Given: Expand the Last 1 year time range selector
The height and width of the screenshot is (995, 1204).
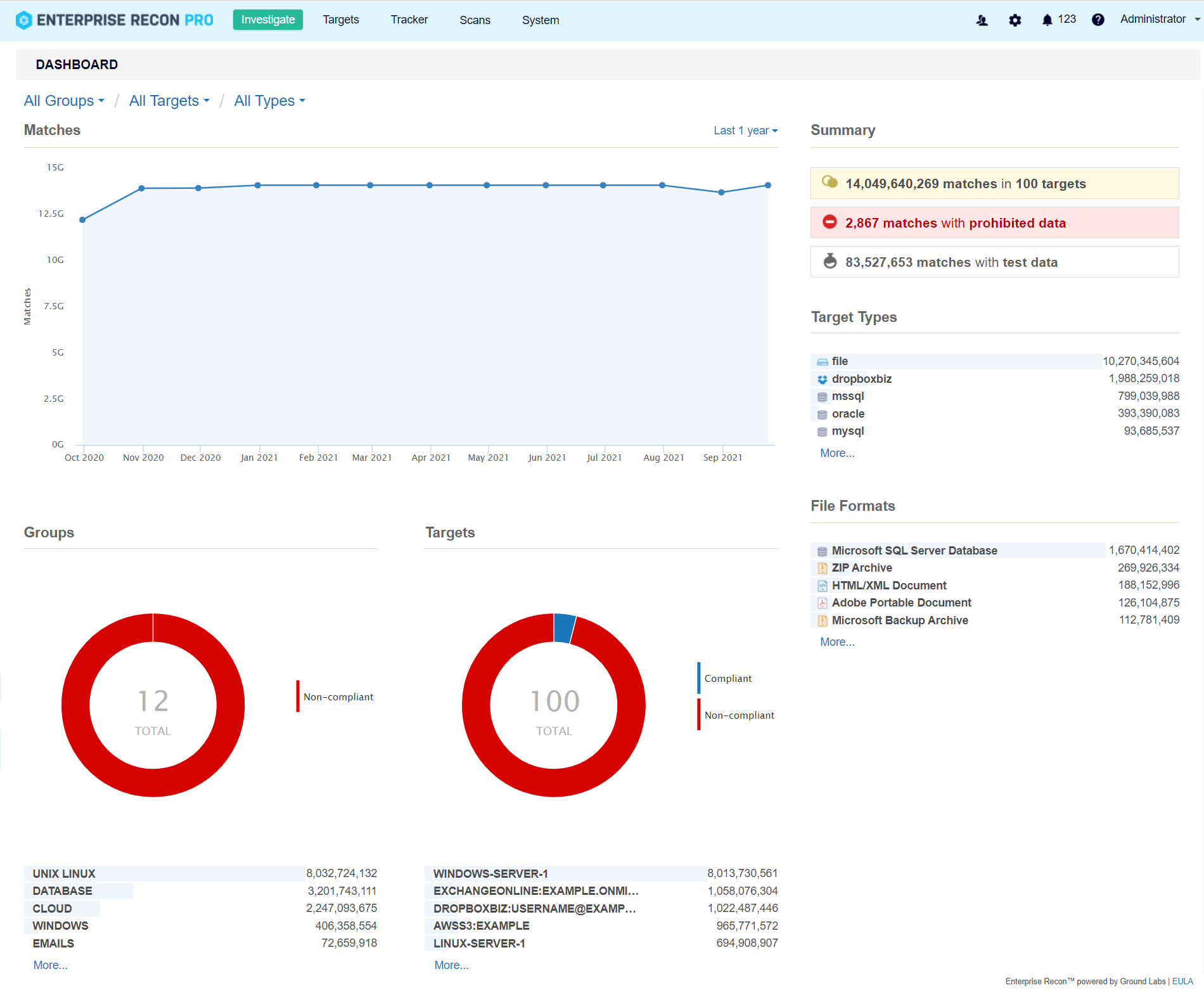Looking at the screenshot, I should point(744,130).
